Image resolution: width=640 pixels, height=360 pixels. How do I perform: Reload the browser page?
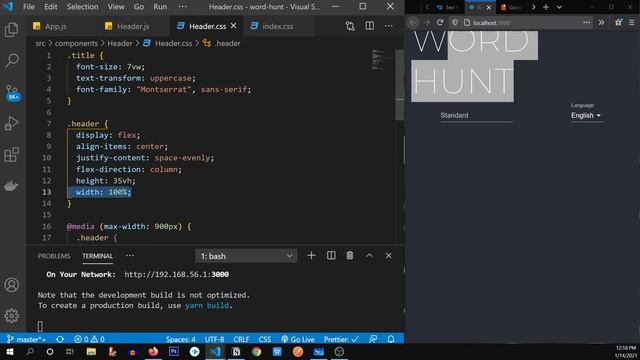(x=440, y=22)
